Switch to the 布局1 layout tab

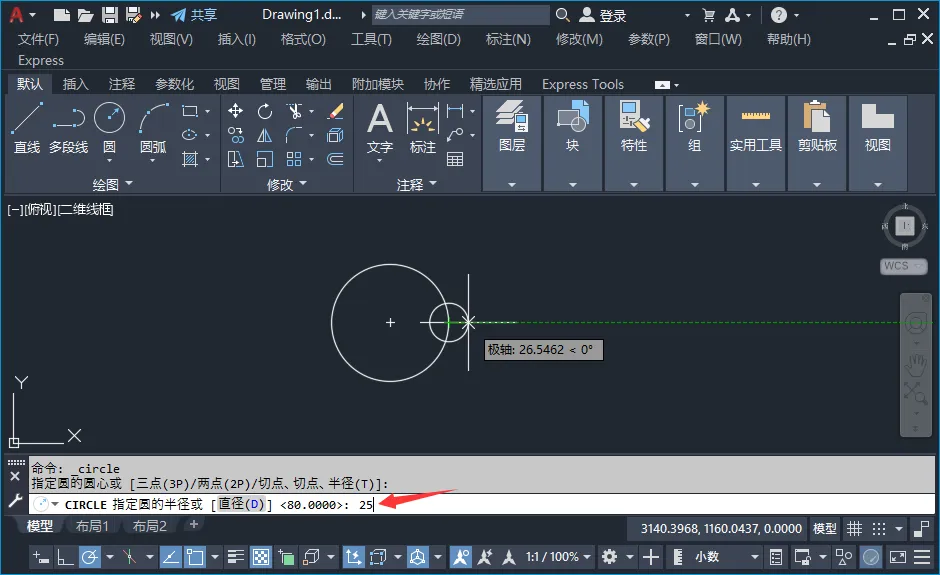(x=92, y=526)
